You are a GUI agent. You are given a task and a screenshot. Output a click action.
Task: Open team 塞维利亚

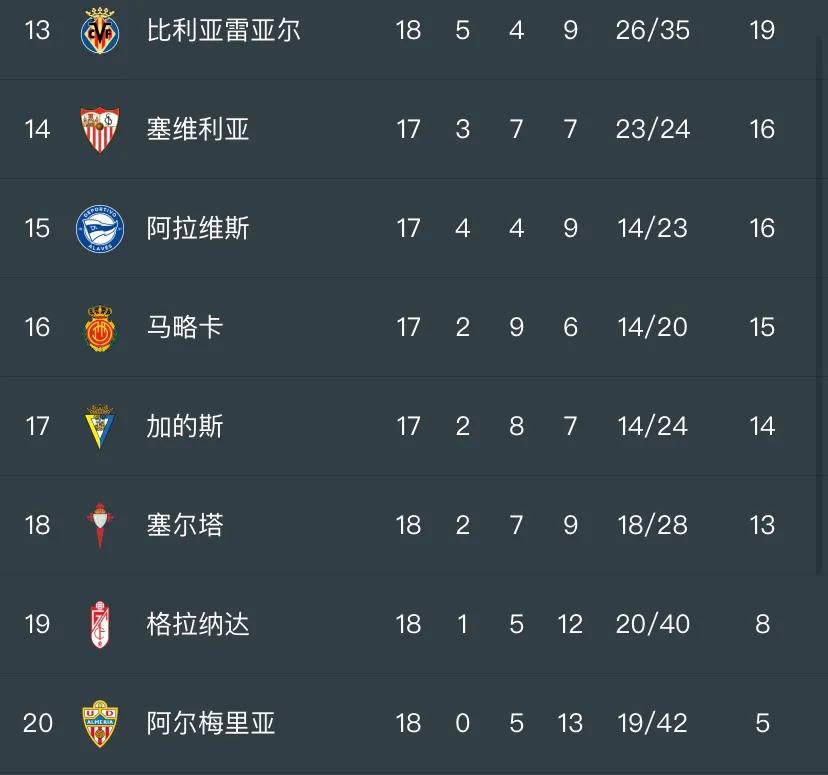coord(197,129)
